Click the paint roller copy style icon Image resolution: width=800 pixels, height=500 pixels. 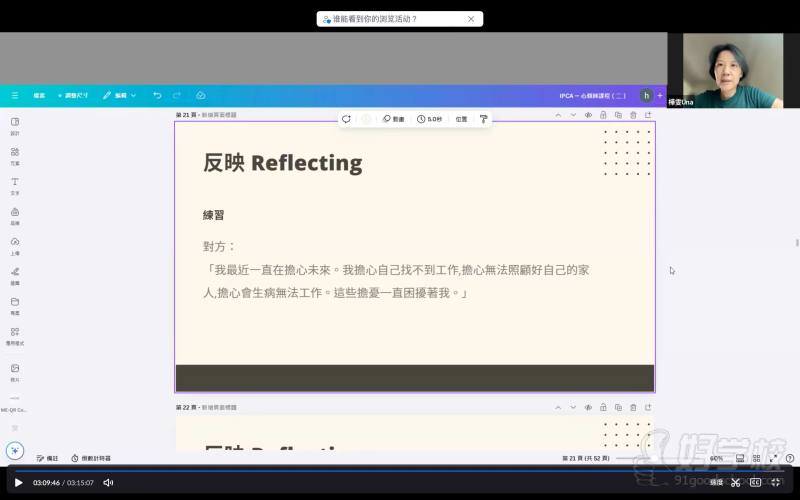484,119
